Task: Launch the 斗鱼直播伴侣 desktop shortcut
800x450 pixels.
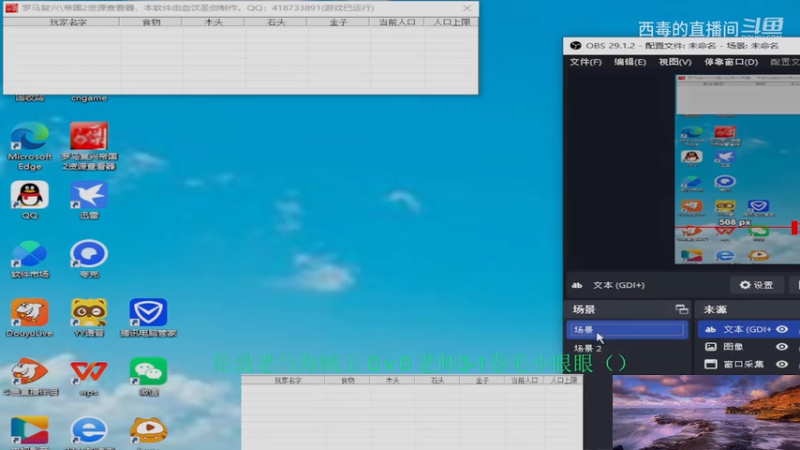Action: (x=30, y=377)
